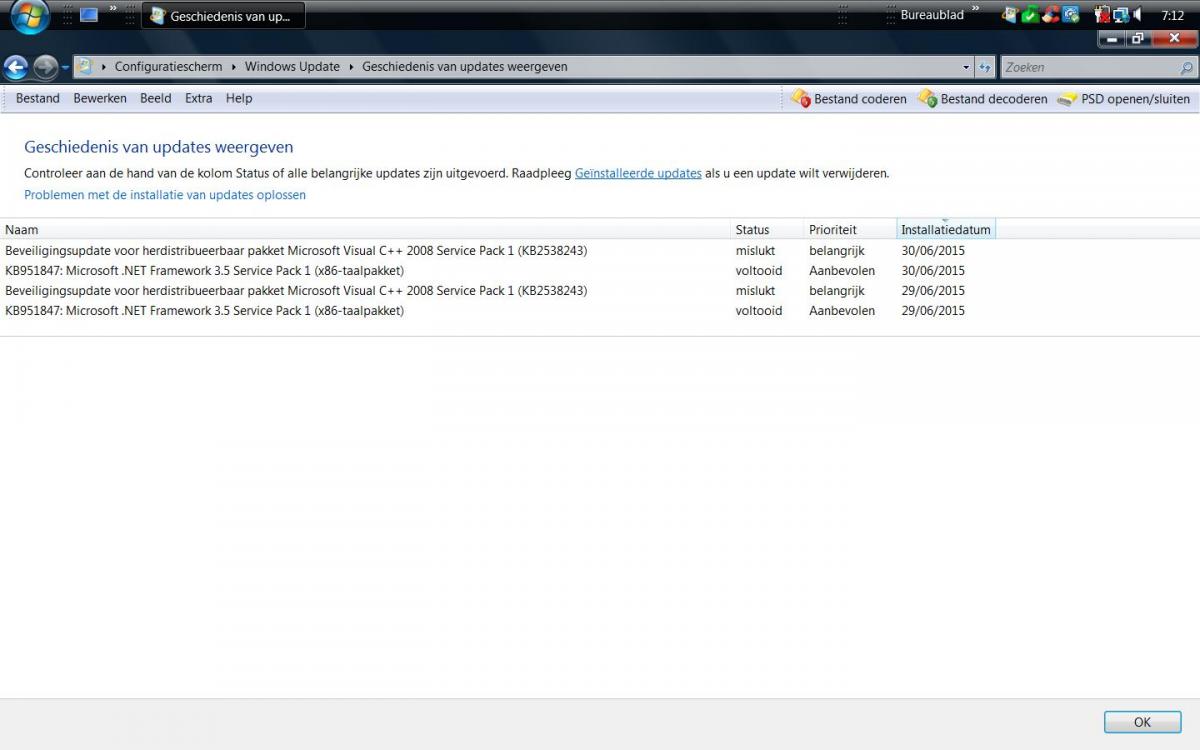Open 'Problemen met de installatie van updates oplossen'
Screen dimensions: 1200x750
point(165,195)
